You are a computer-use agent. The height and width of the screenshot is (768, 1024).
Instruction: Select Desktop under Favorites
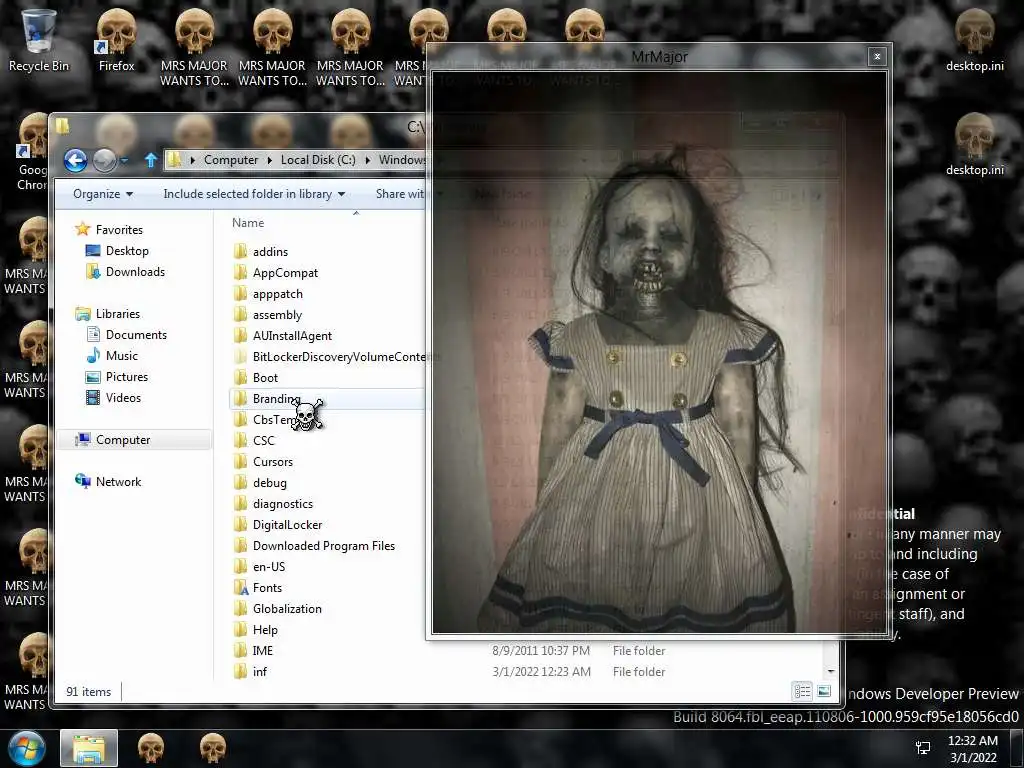click(x=117, y=251)
